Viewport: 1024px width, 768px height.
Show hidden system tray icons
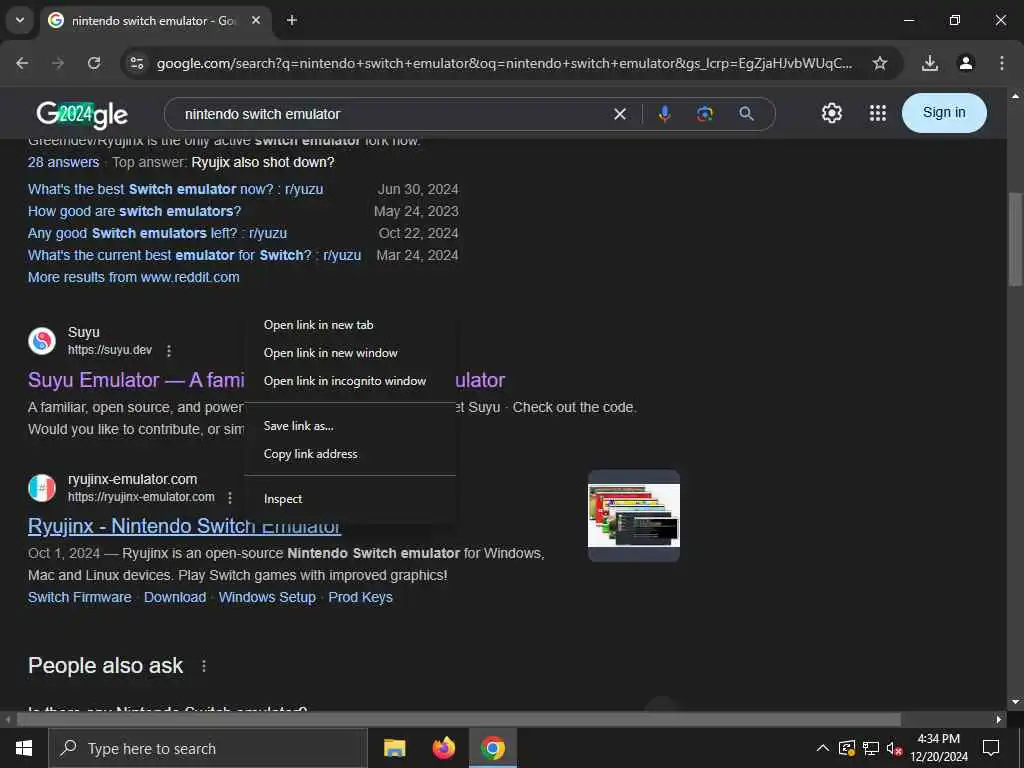[x=823, y=748]
